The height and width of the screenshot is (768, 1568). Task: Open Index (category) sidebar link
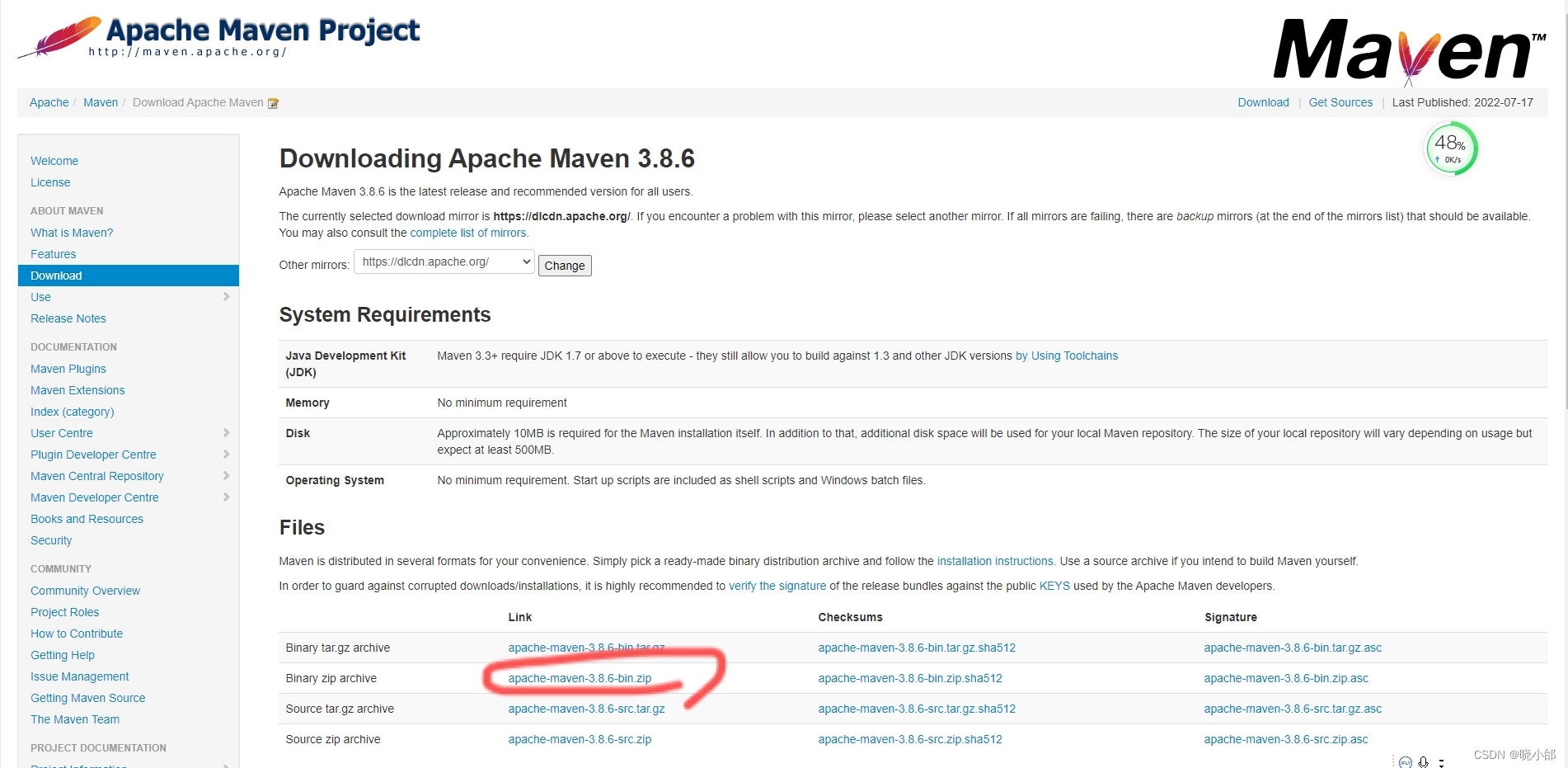73,412
